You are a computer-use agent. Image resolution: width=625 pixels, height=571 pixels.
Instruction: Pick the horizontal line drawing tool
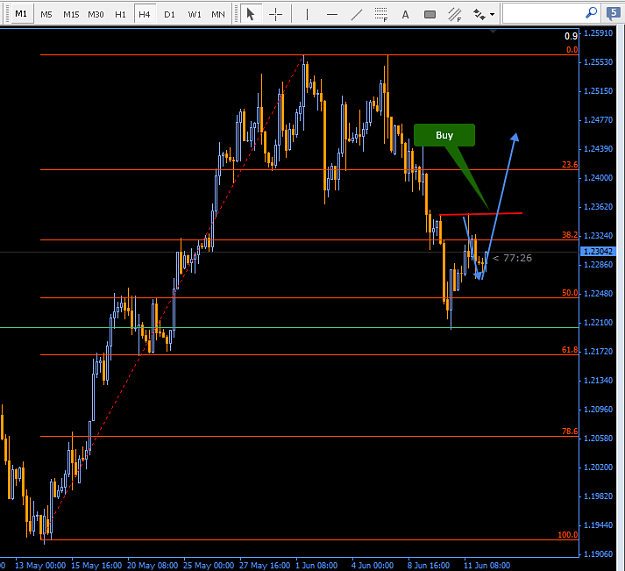point(332,15)
